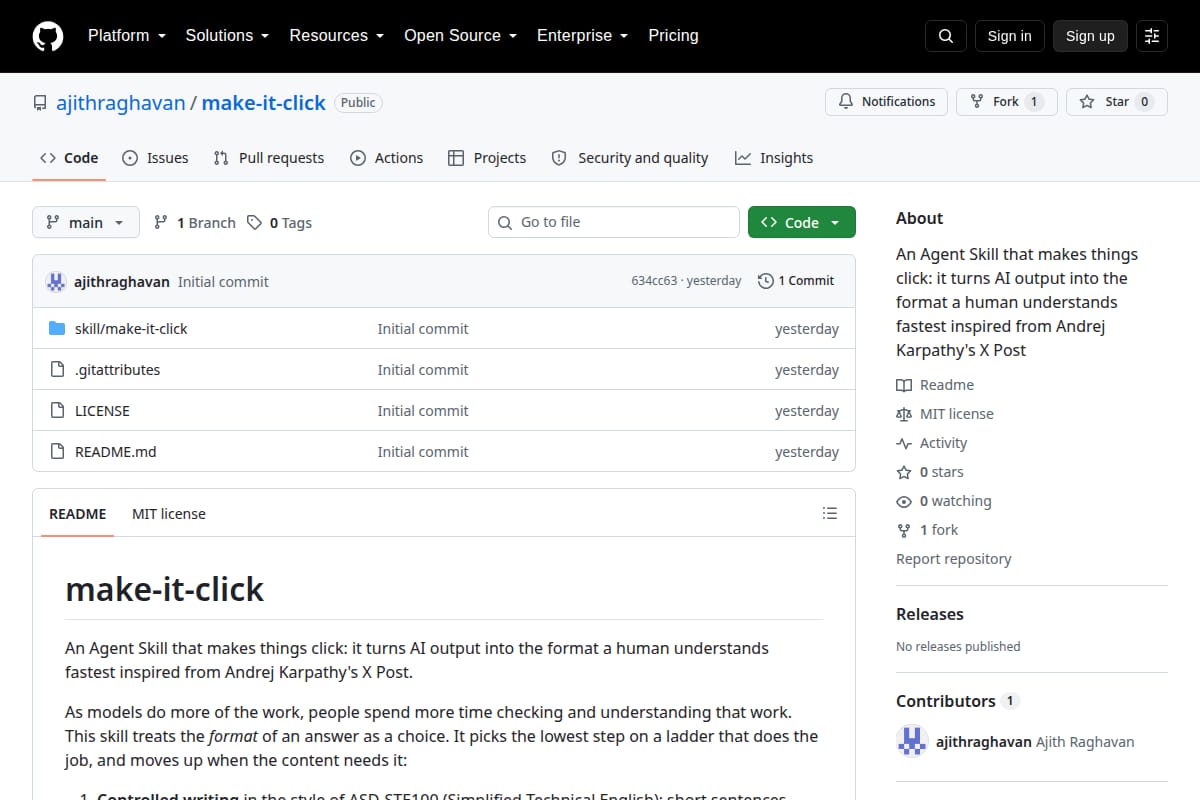Viewport: 1200px width, 800px height.
Task: Open the README.md file link
Action: pos(116,451)
